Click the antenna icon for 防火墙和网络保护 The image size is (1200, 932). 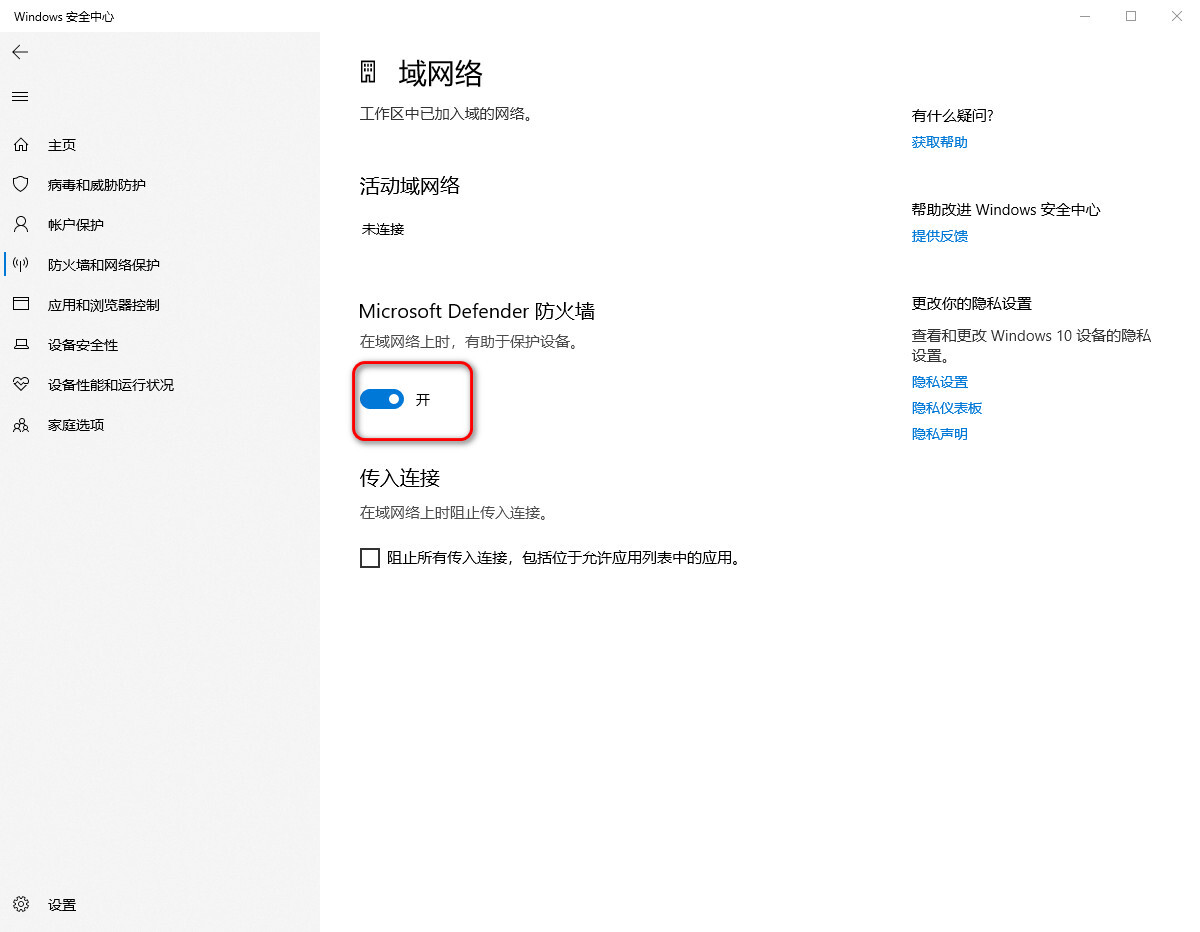20,265
